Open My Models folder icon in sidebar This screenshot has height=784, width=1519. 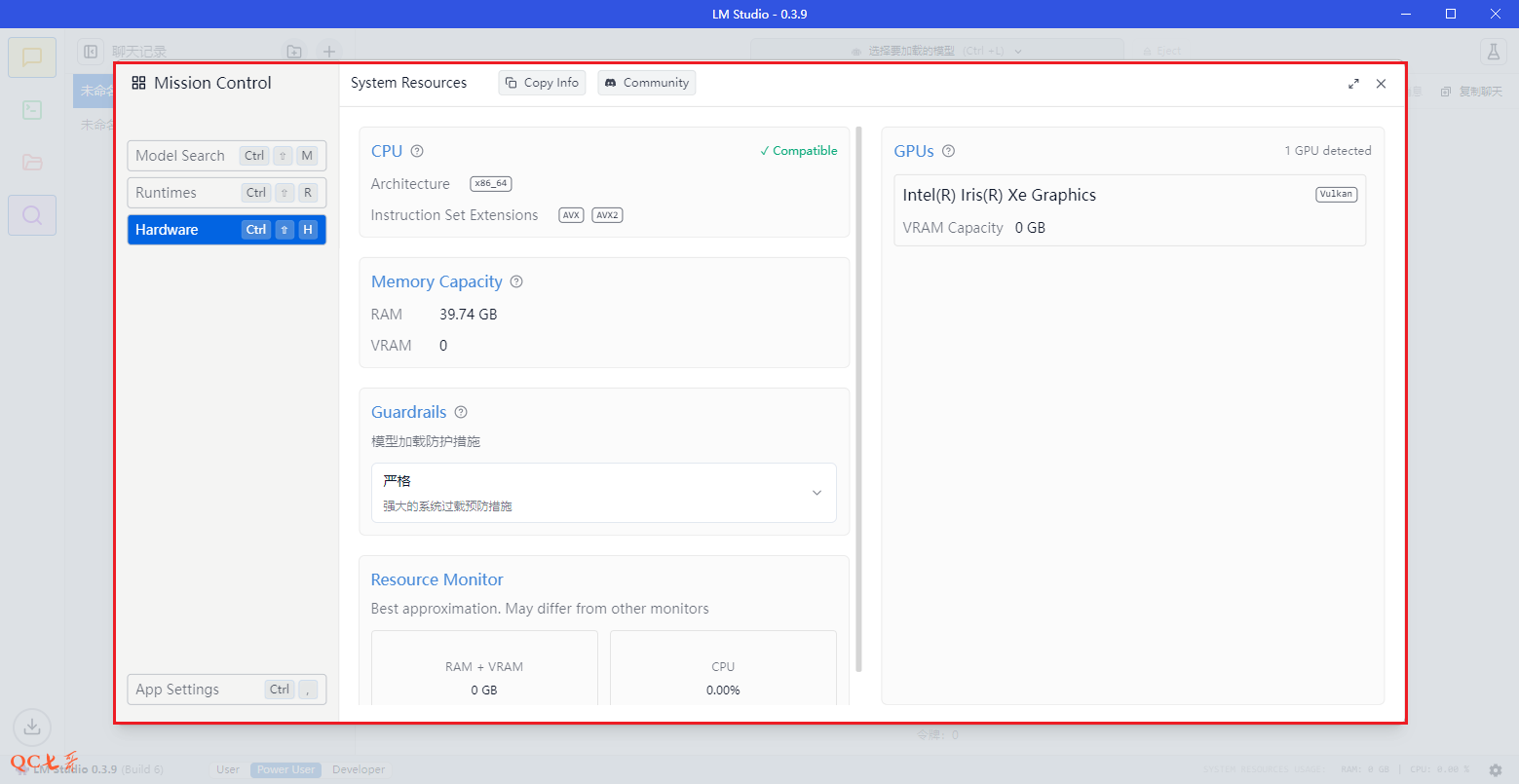pos(32,163)
